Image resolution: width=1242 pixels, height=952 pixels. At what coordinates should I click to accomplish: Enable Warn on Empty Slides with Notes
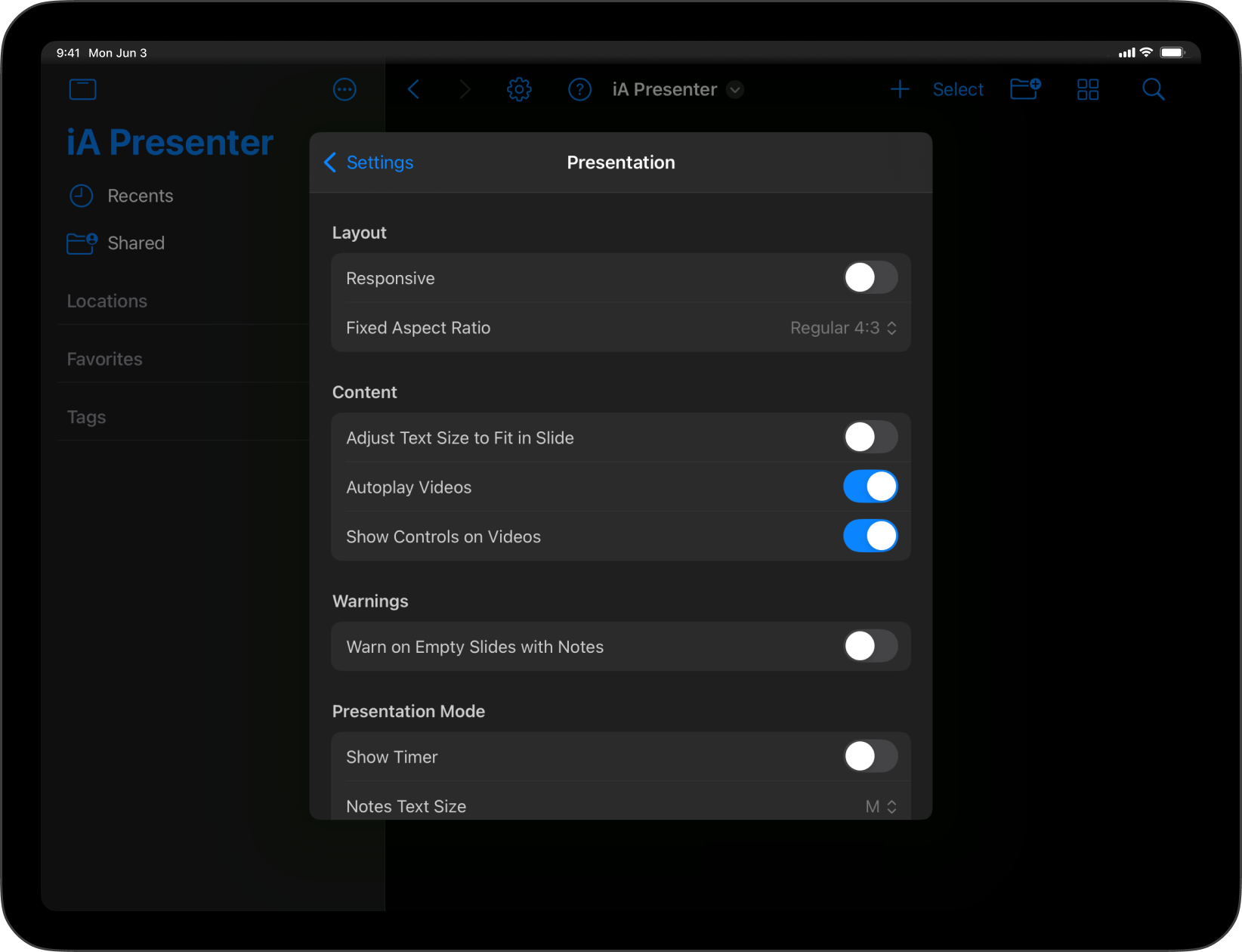coord(870,647)
